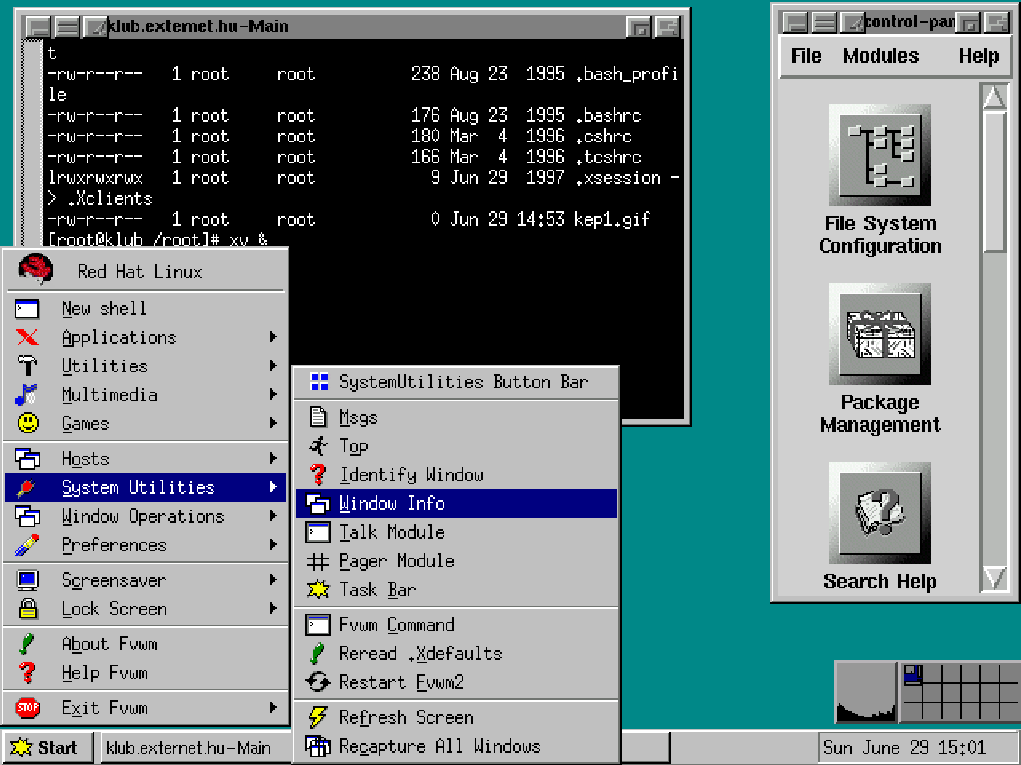1021x765 pixels.
Task: Open the Modules menu in control-panel
Action: (880, 56)
